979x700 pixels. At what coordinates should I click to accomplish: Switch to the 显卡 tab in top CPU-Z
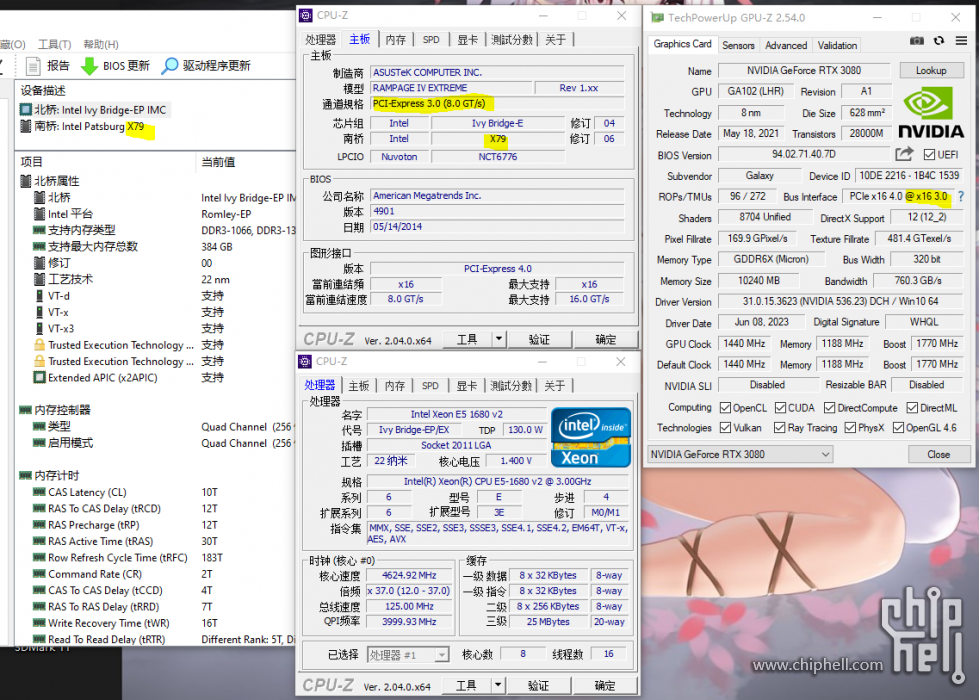point(467,40)
